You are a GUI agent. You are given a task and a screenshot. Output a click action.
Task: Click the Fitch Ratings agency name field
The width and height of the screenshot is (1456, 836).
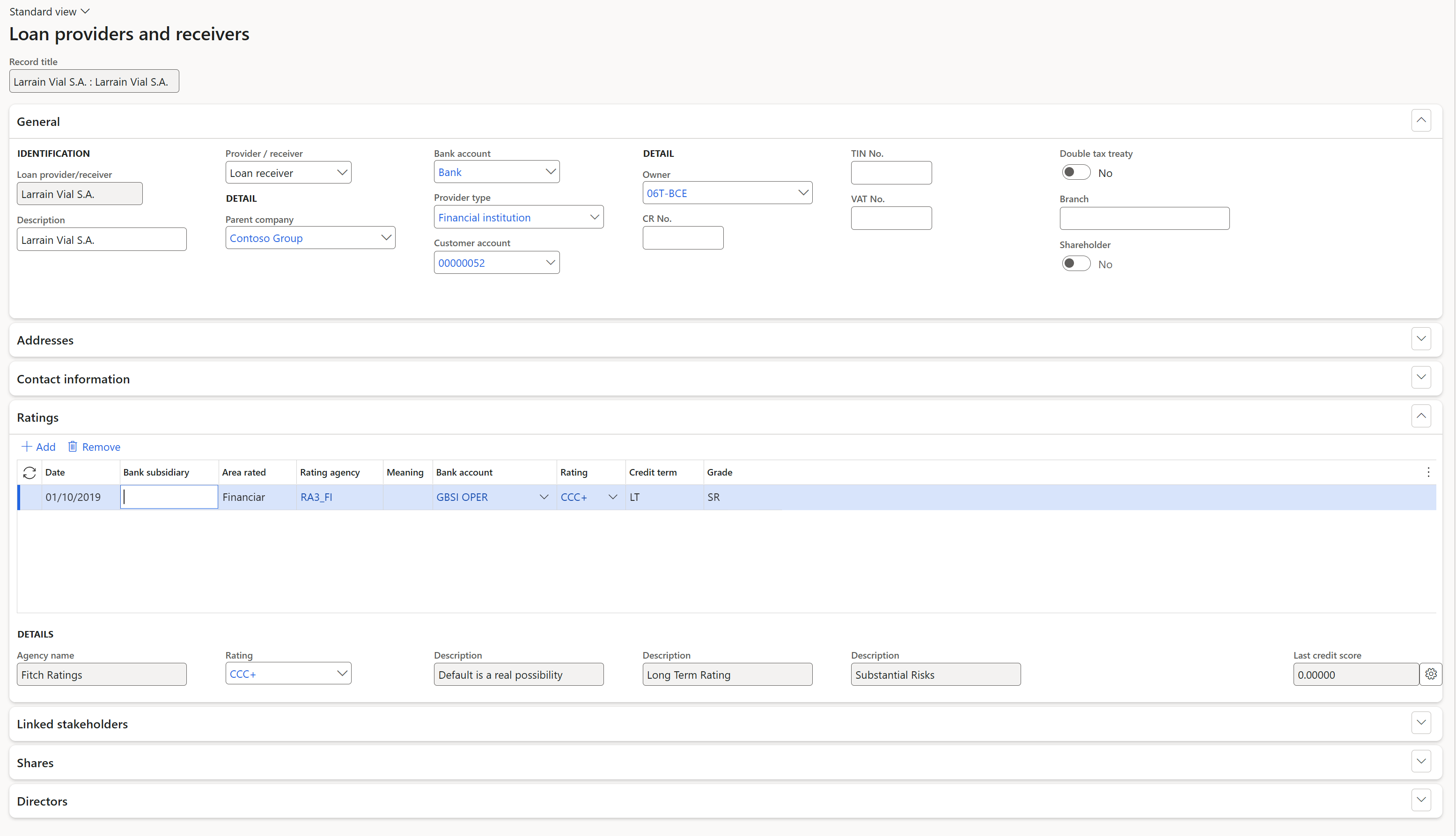pyautogui.click(x=102, y=674)
